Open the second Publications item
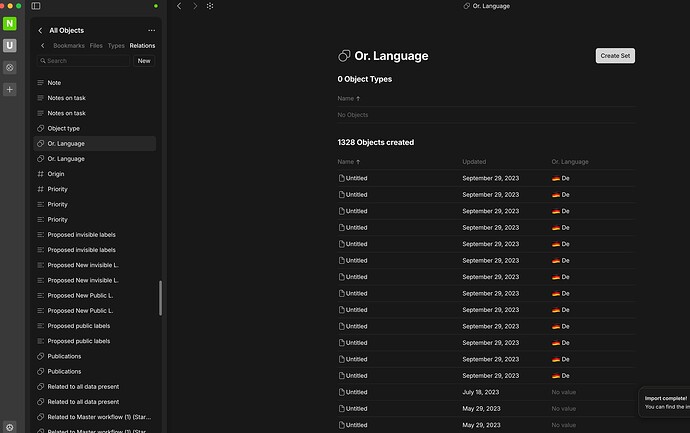 pos(95,371)
